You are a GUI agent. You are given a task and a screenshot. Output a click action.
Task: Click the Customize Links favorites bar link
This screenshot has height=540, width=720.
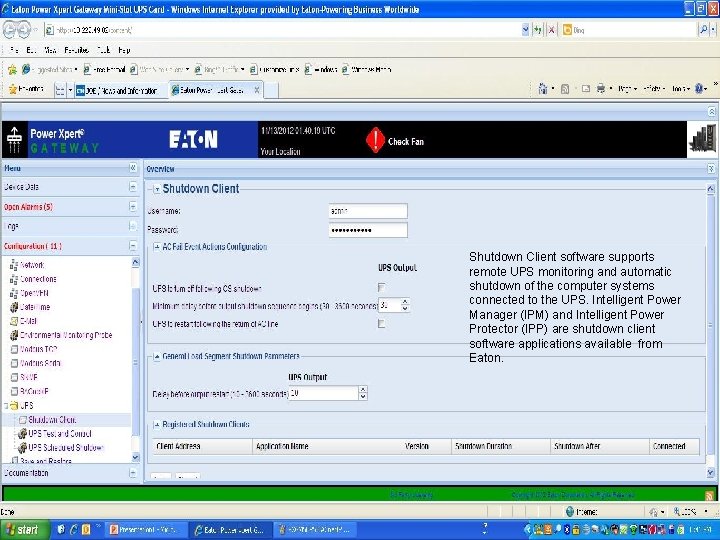pyautogui.click(x=275, y=70)
